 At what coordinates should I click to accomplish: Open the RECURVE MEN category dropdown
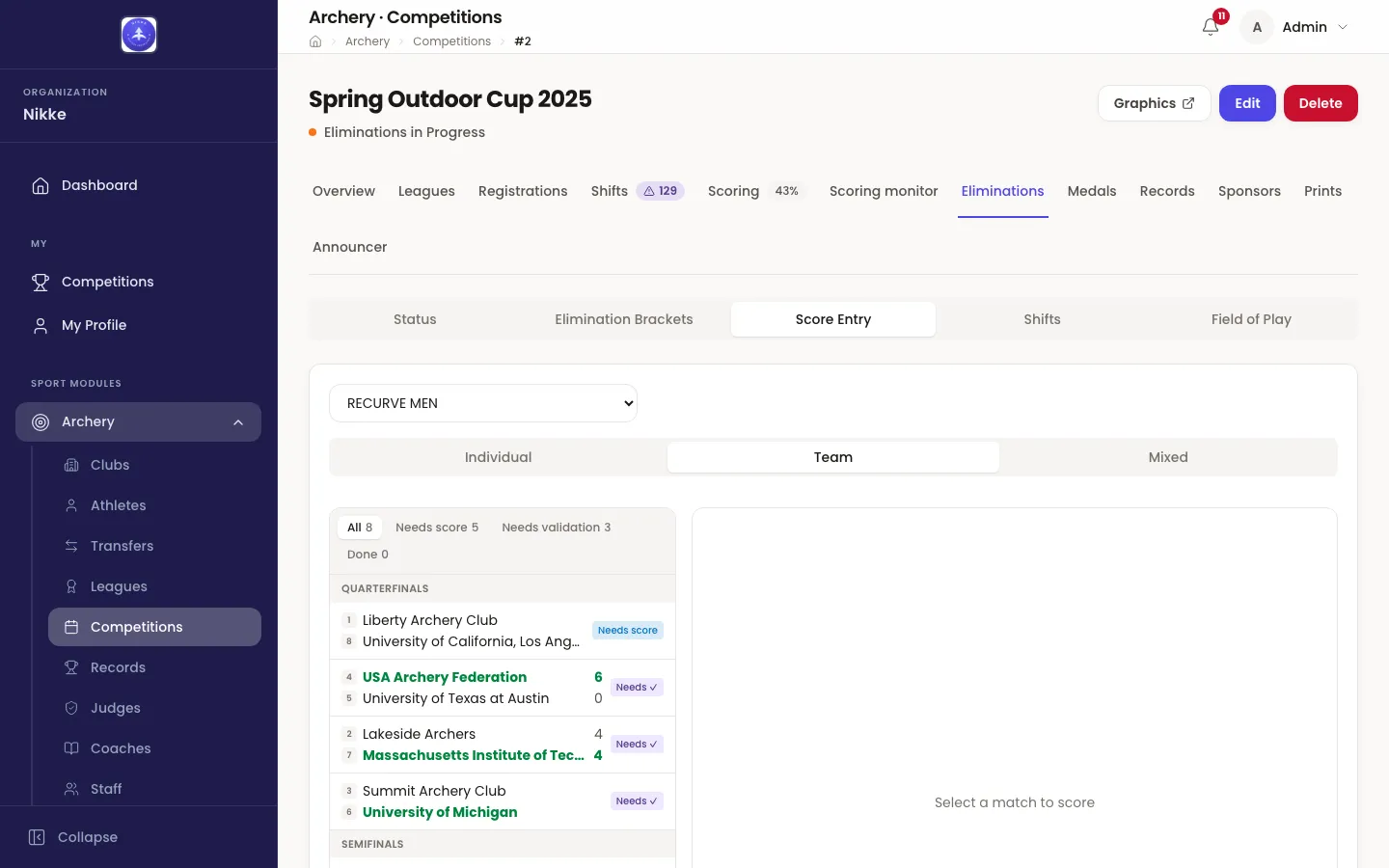483,403
